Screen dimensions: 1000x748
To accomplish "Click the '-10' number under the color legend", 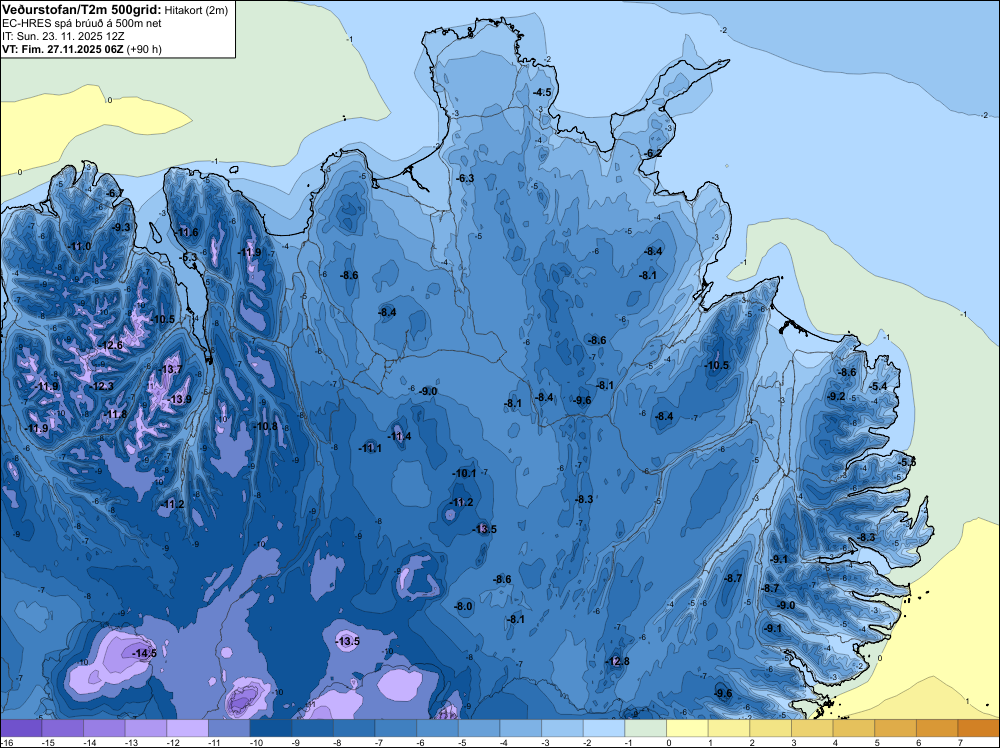I will coord(256,742).
